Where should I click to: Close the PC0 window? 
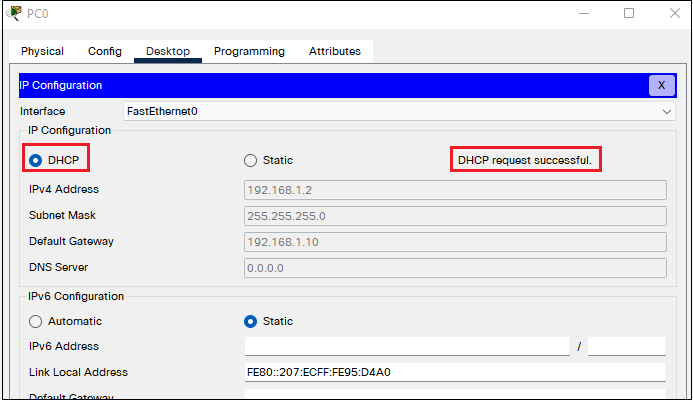tap(674, 13)
